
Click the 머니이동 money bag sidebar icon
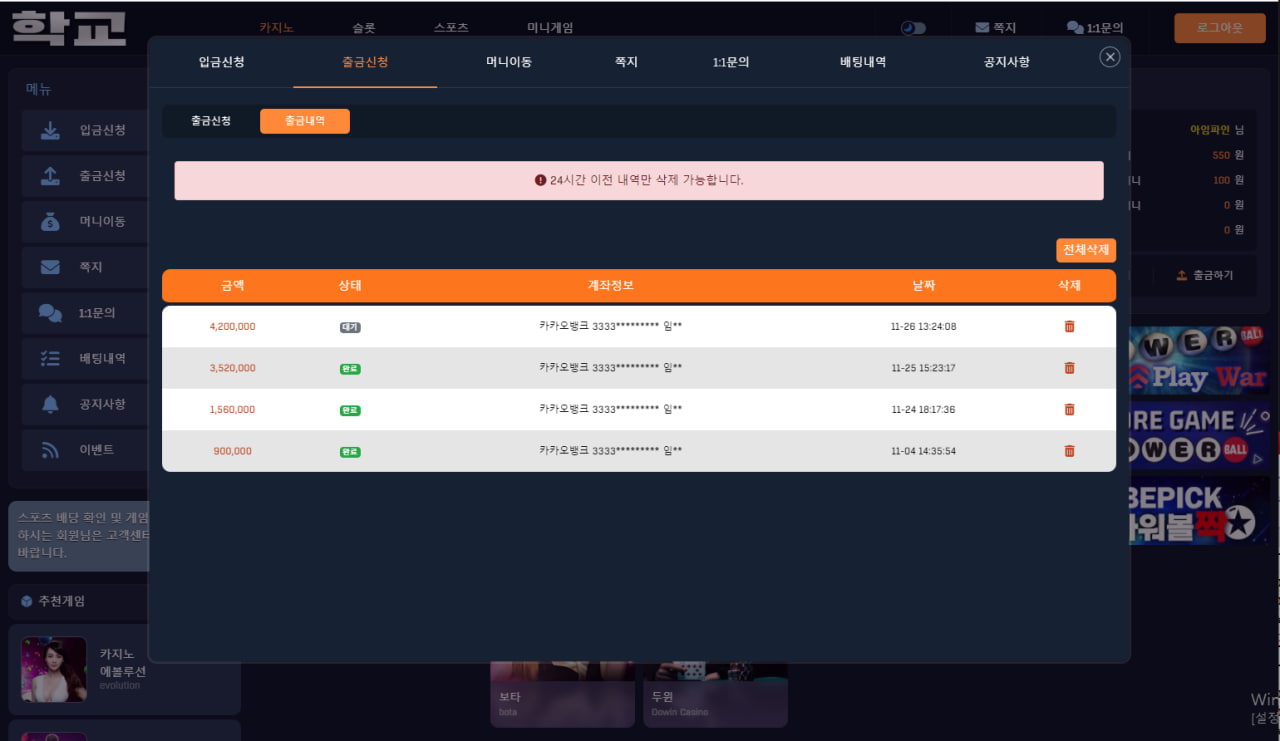click(x=50, y=222)
